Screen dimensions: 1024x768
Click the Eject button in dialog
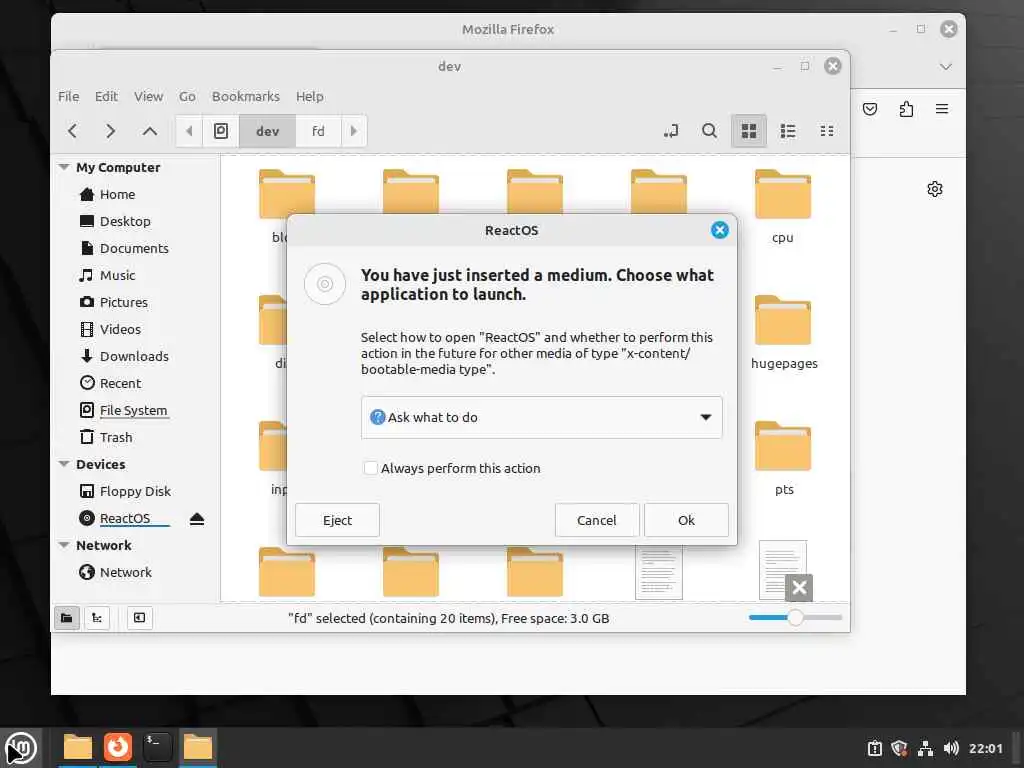337,520
